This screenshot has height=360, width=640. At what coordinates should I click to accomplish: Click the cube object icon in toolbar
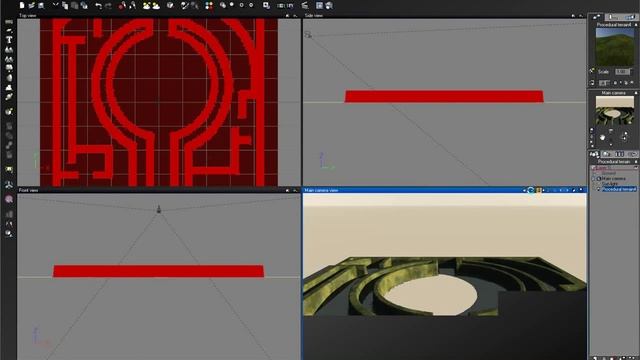click(170, 5)
